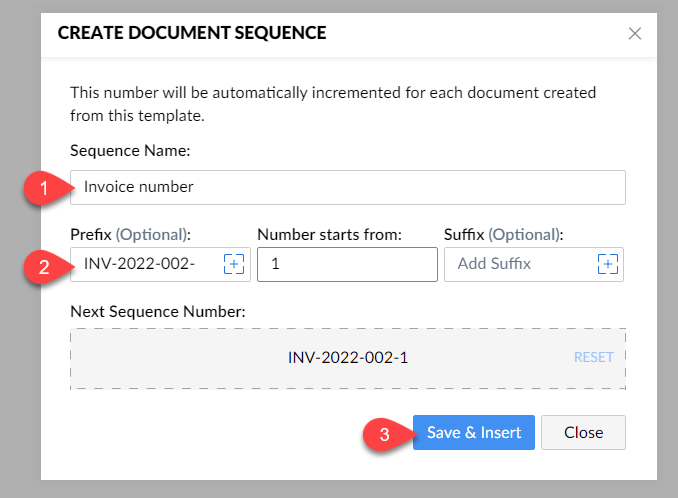Close the dialog using the X icon

(634, 33)
